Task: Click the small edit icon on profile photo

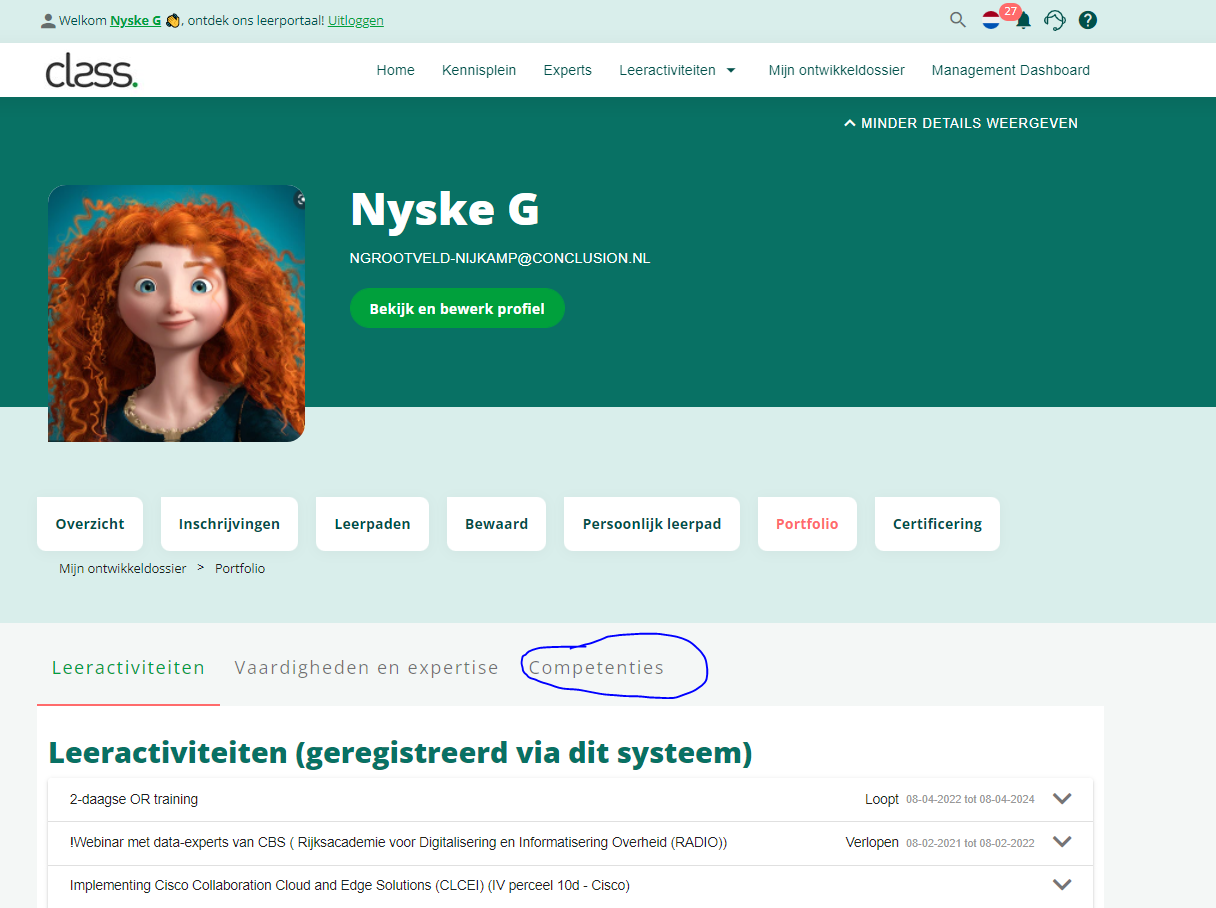Action: tap(299, 200)
